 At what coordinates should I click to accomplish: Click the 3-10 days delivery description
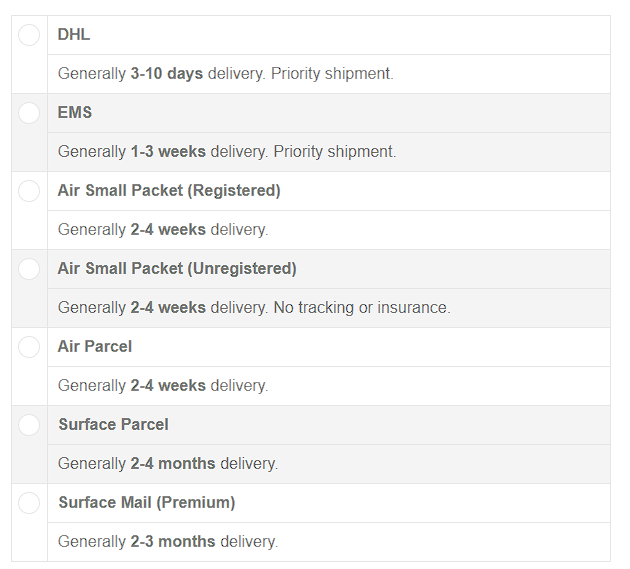coord(226,74)
